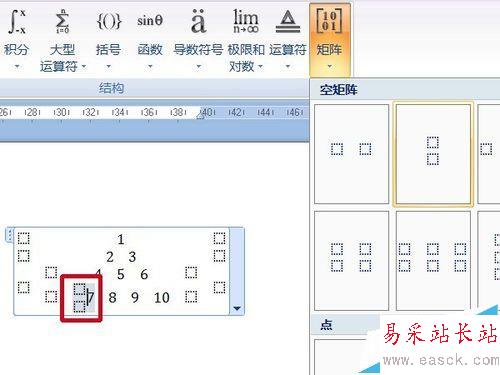Open the 导数符号 accent icon
Screen dimensions: 500x375
pos(198,21)
